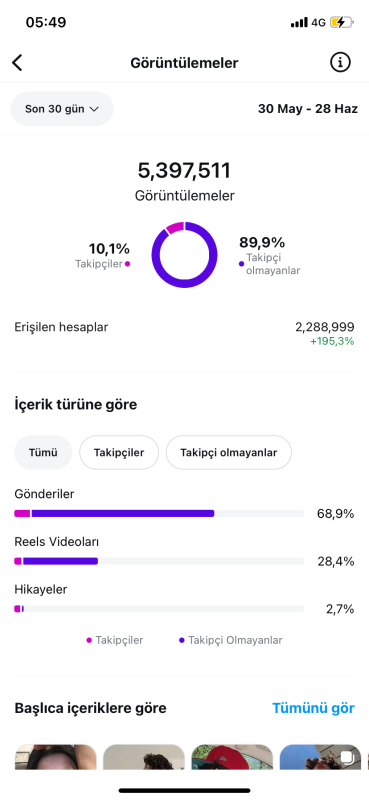Open the info circle icon

[340, 62]
